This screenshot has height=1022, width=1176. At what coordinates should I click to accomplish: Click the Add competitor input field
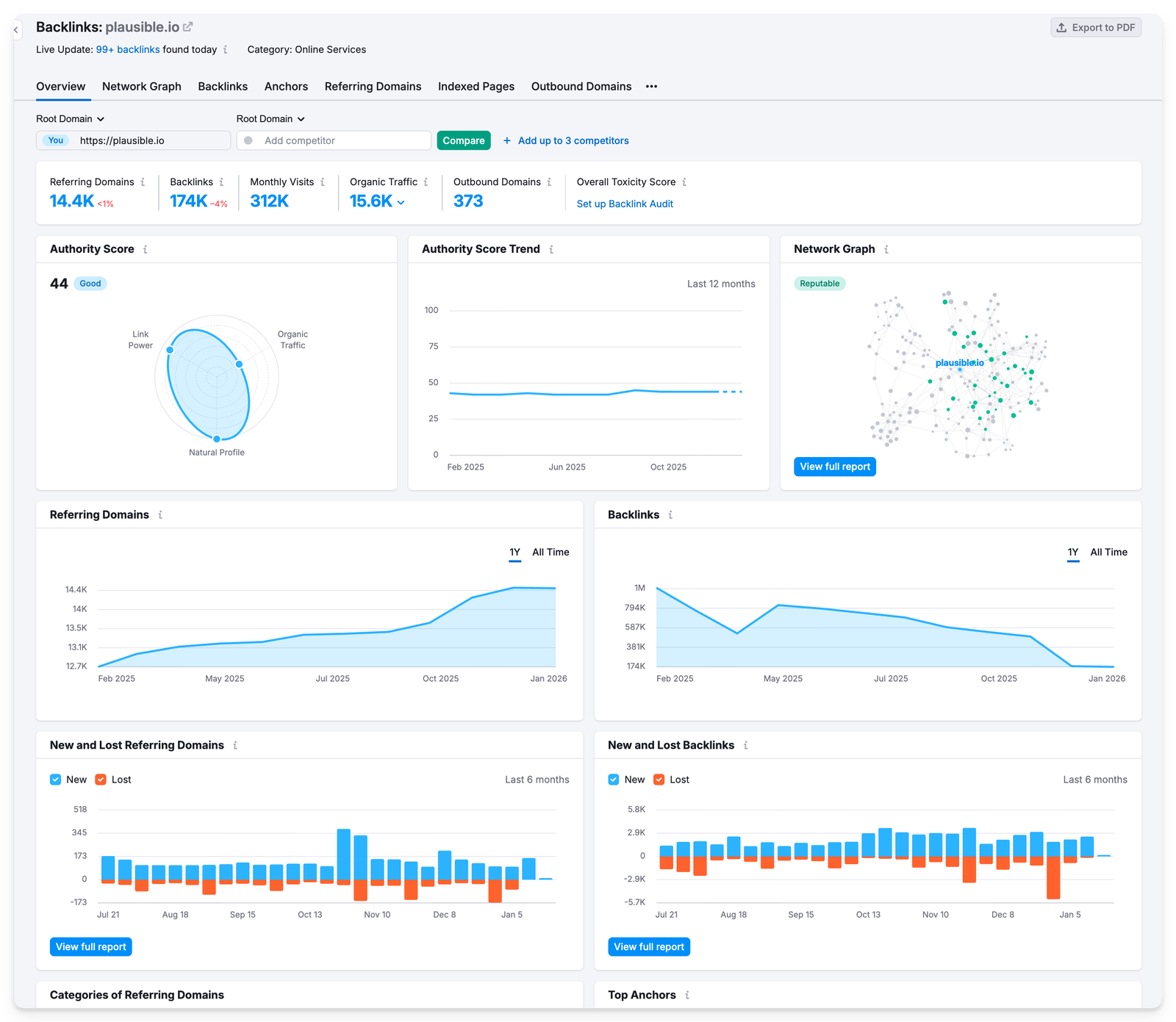tap(334, 140)
